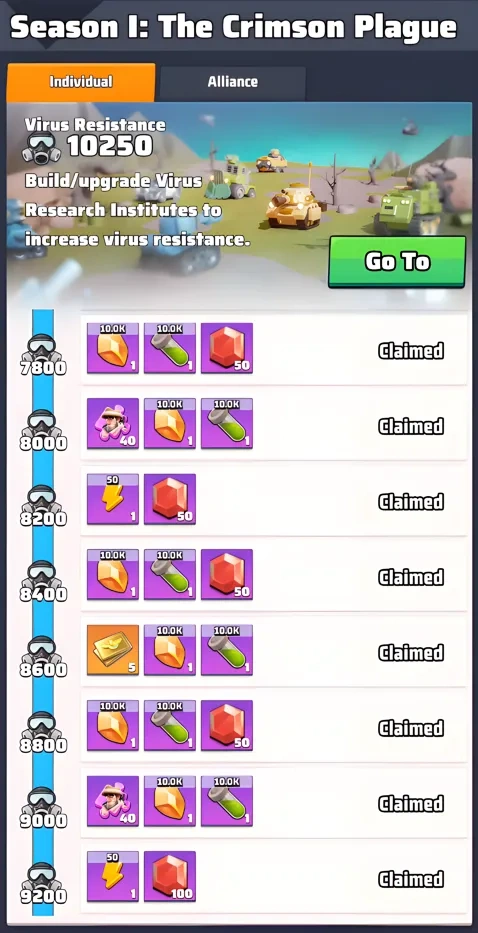The image size is (478, 933).
Task: Tap green test tube in 8400 row
Action: pos(170,575)
